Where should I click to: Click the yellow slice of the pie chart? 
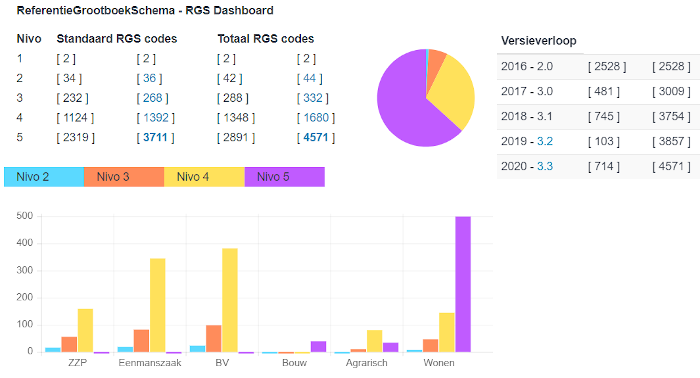coord(453,91)
